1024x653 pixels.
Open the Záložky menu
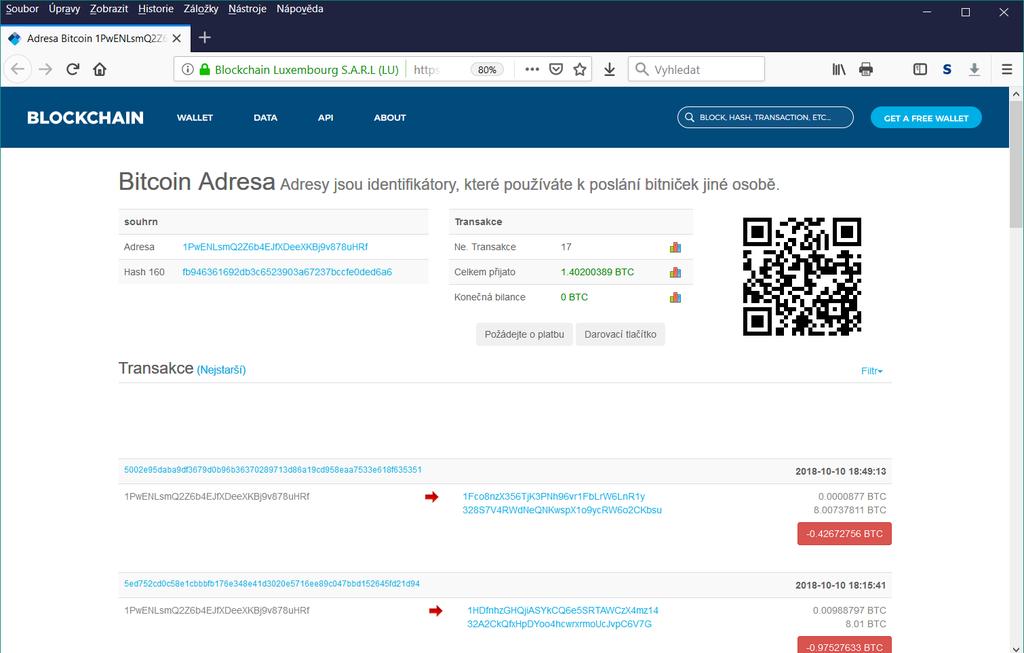201,9
